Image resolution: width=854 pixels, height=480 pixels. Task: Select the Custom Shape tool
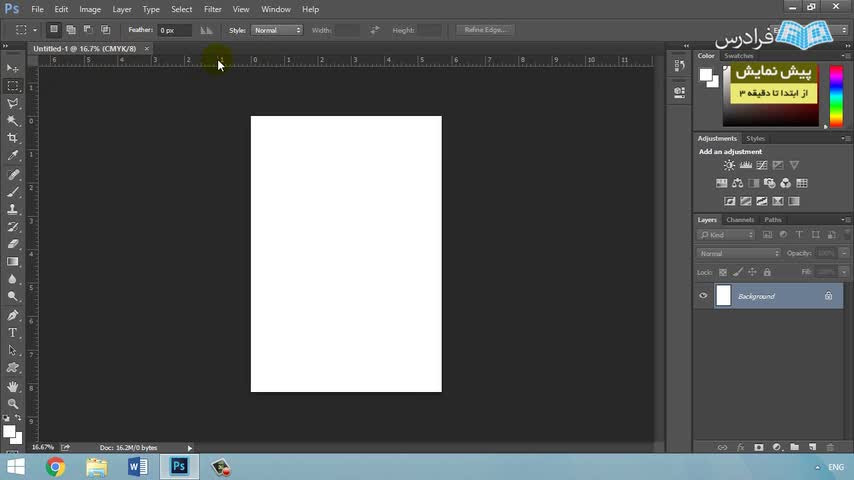click(x=13, y=368)
